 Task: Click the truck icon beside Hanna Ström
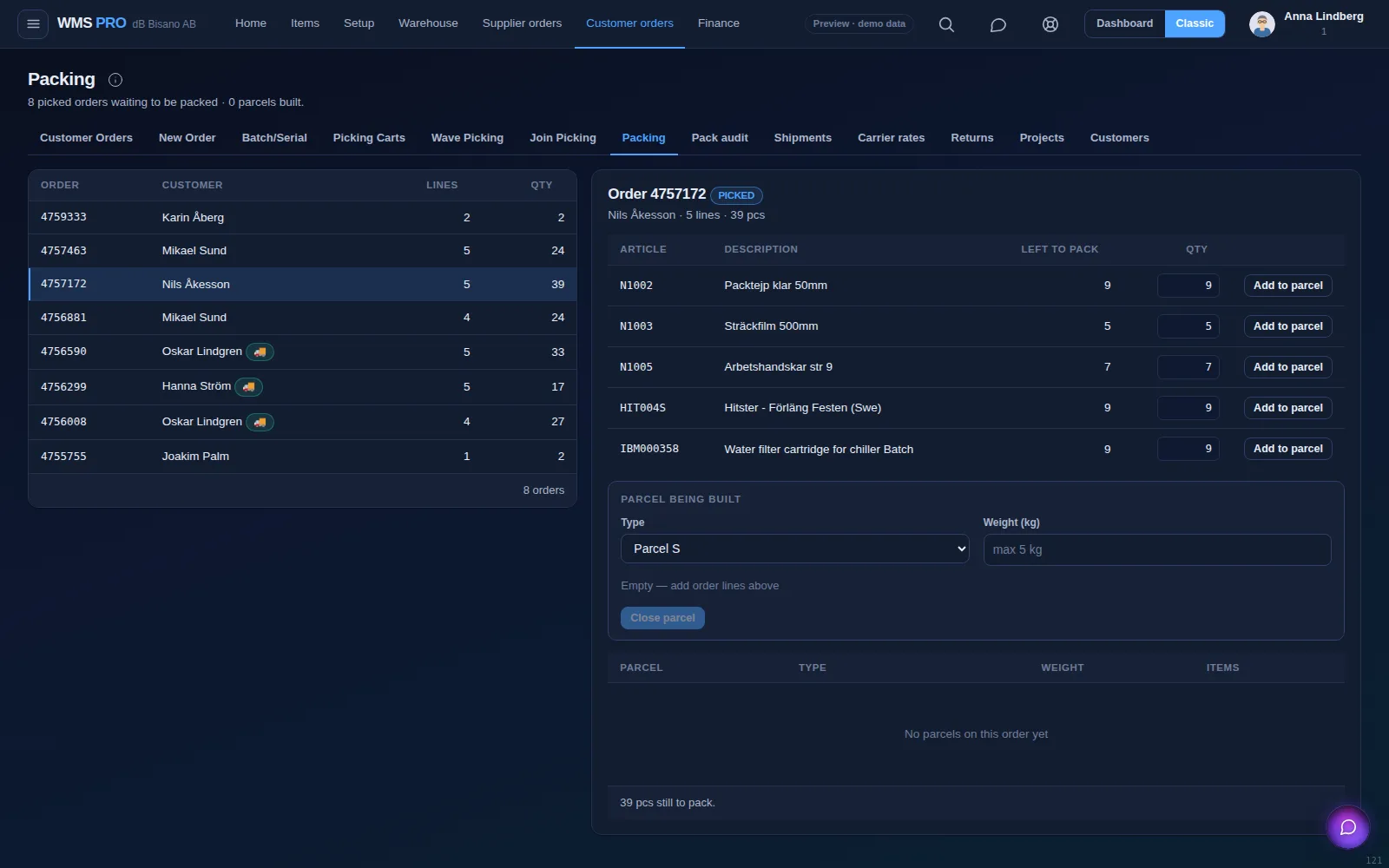(248, 386)
